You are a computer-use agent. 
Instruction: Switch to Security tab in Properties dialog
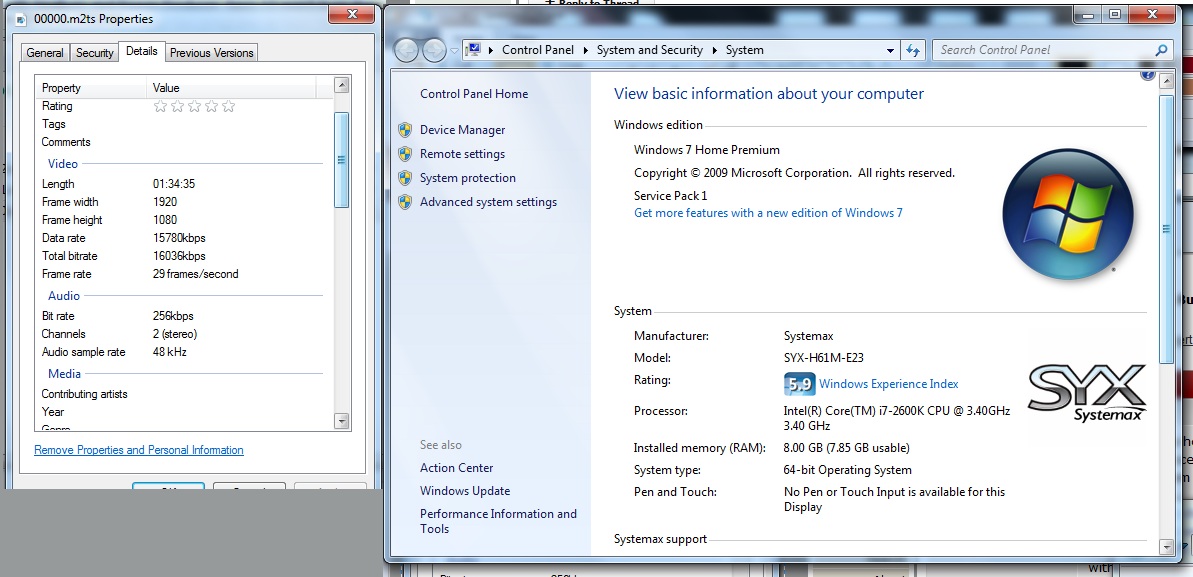94,53
